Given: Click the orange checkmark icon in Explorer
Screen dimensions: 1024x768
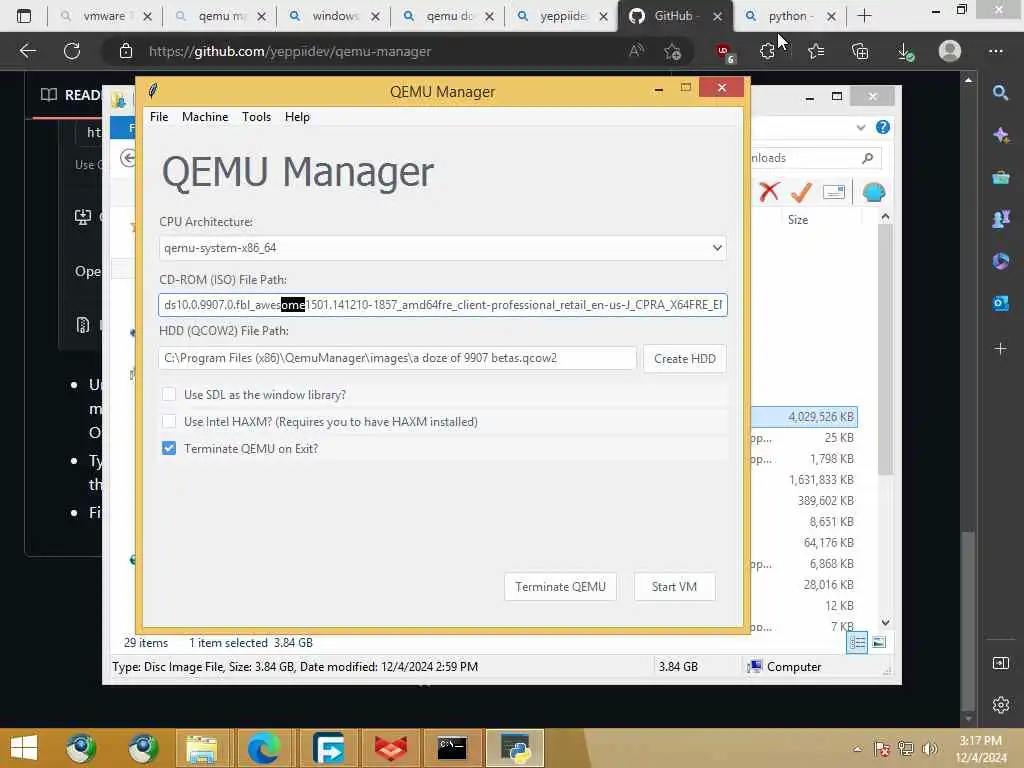Looking at the screenshot, I should [x=801, y=192].
